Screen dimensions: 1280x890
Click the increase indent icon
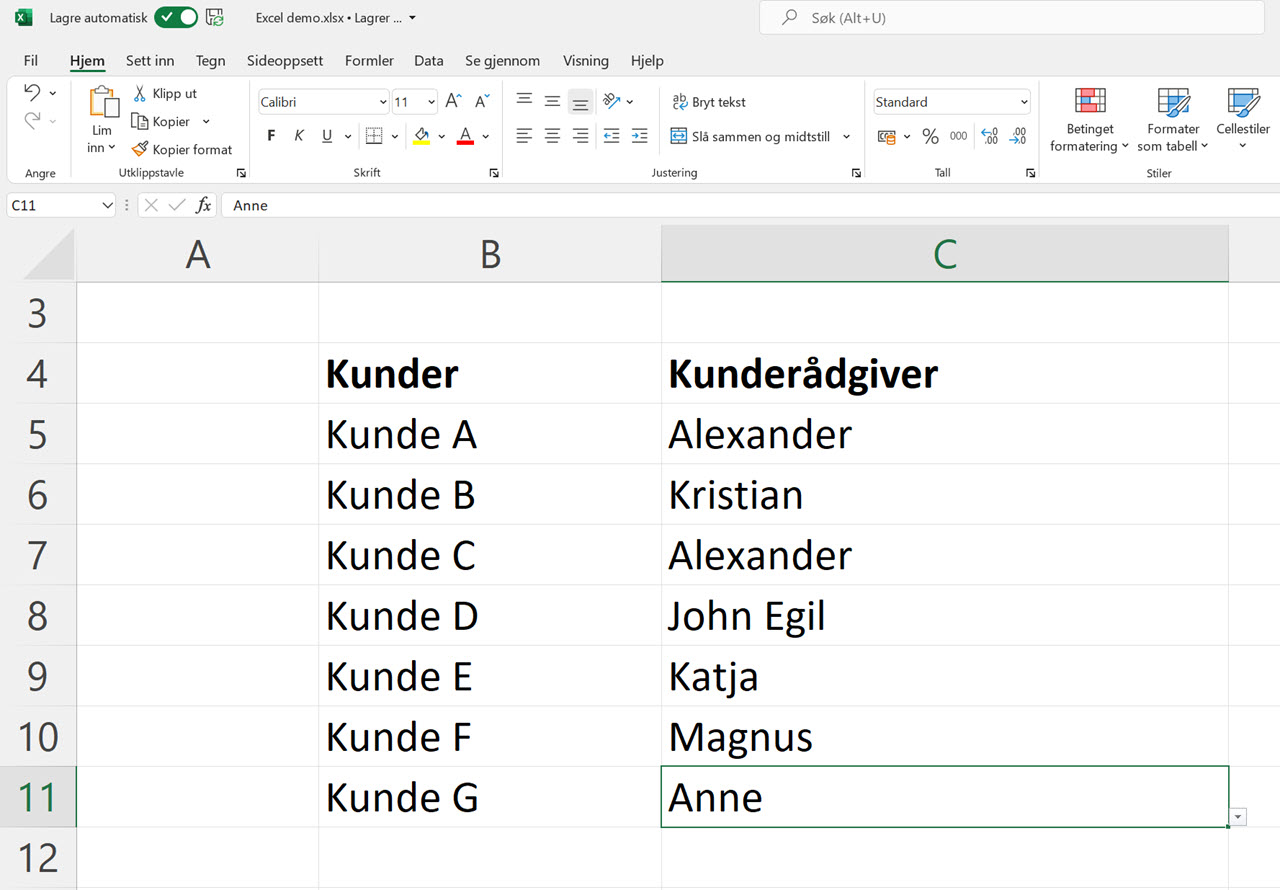coord(640,136)
